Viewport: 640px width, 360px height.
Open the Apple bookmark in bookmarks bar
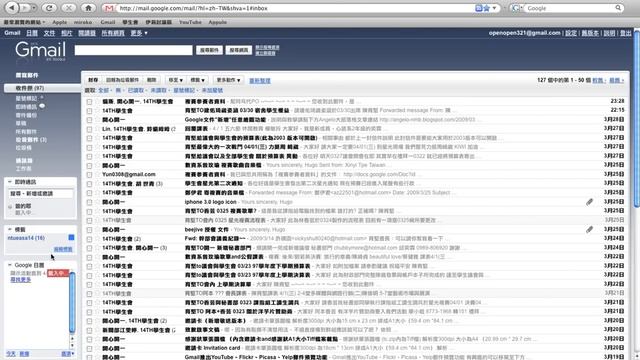click(x=60, y=22)
